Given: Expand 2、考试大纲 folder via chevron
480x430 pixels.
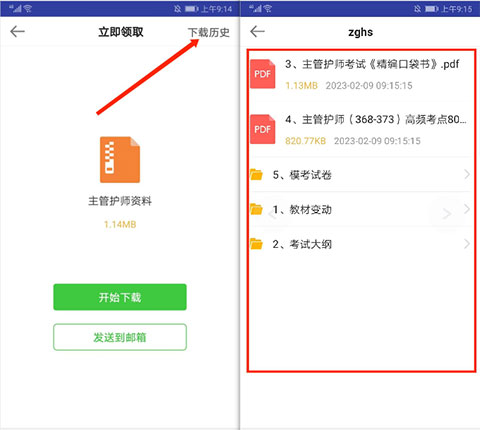Looking at the screenshot, I should point(467,244).
